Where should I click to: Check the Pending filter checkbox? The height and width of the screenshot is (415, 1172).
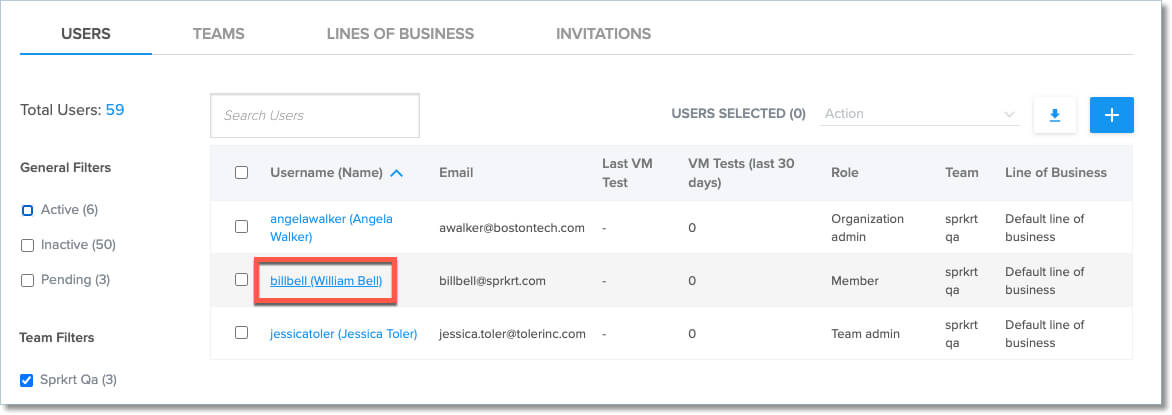tap(28, 280)
